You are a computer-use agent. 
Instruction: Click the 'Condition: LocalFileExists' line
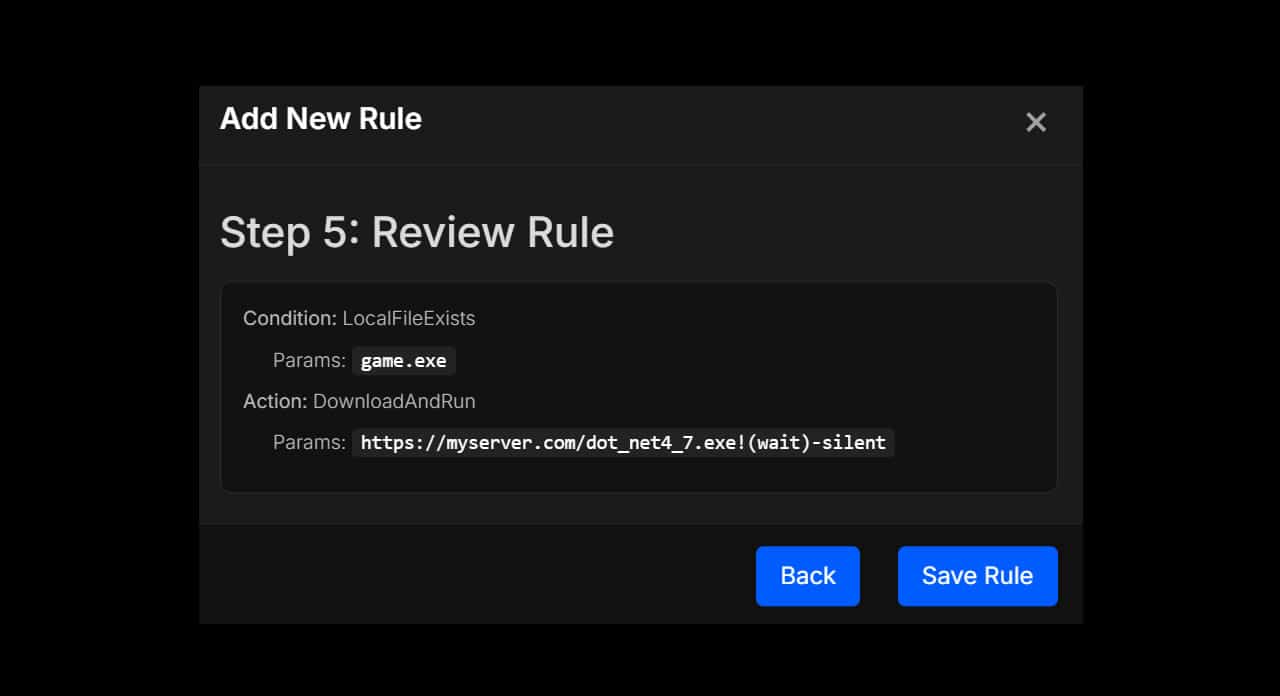coord(359,319)
